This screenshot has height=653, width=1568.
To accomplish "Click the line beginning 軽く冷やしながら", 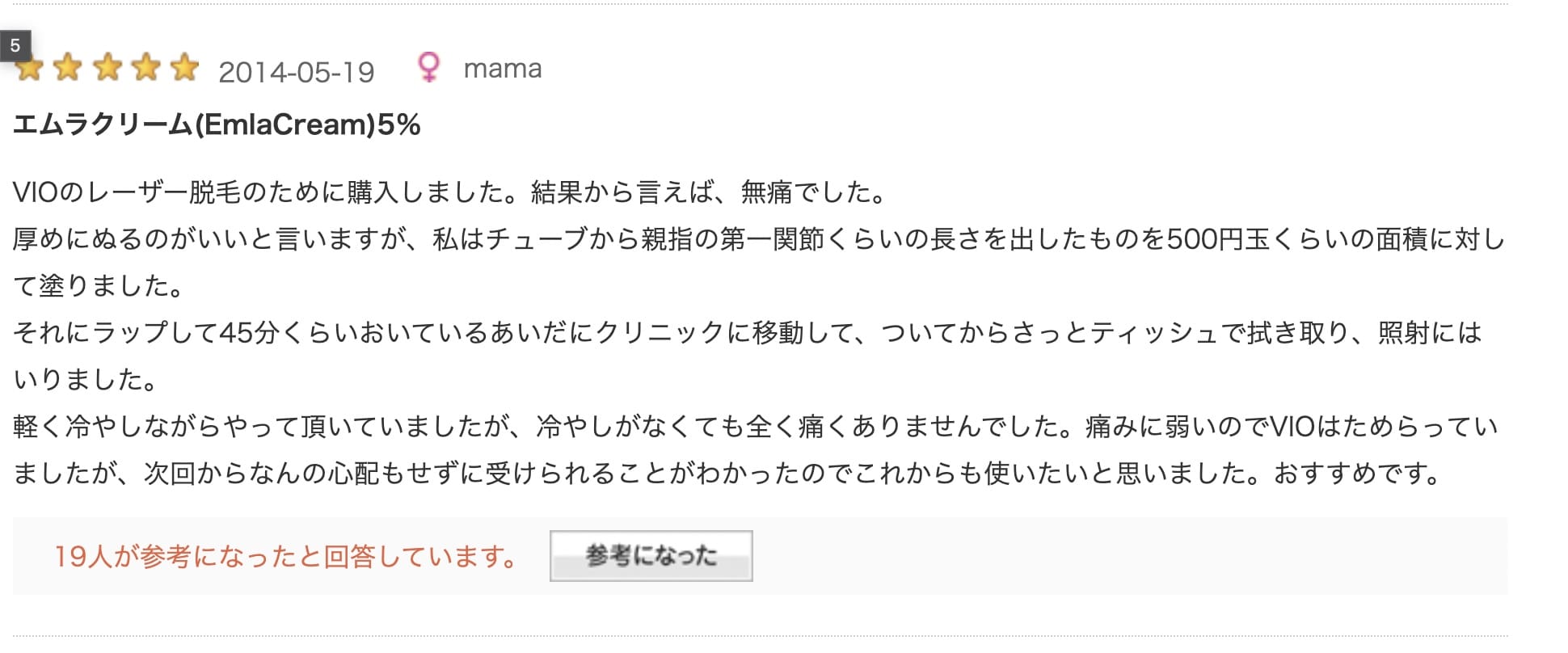I will tap(755, 427).
